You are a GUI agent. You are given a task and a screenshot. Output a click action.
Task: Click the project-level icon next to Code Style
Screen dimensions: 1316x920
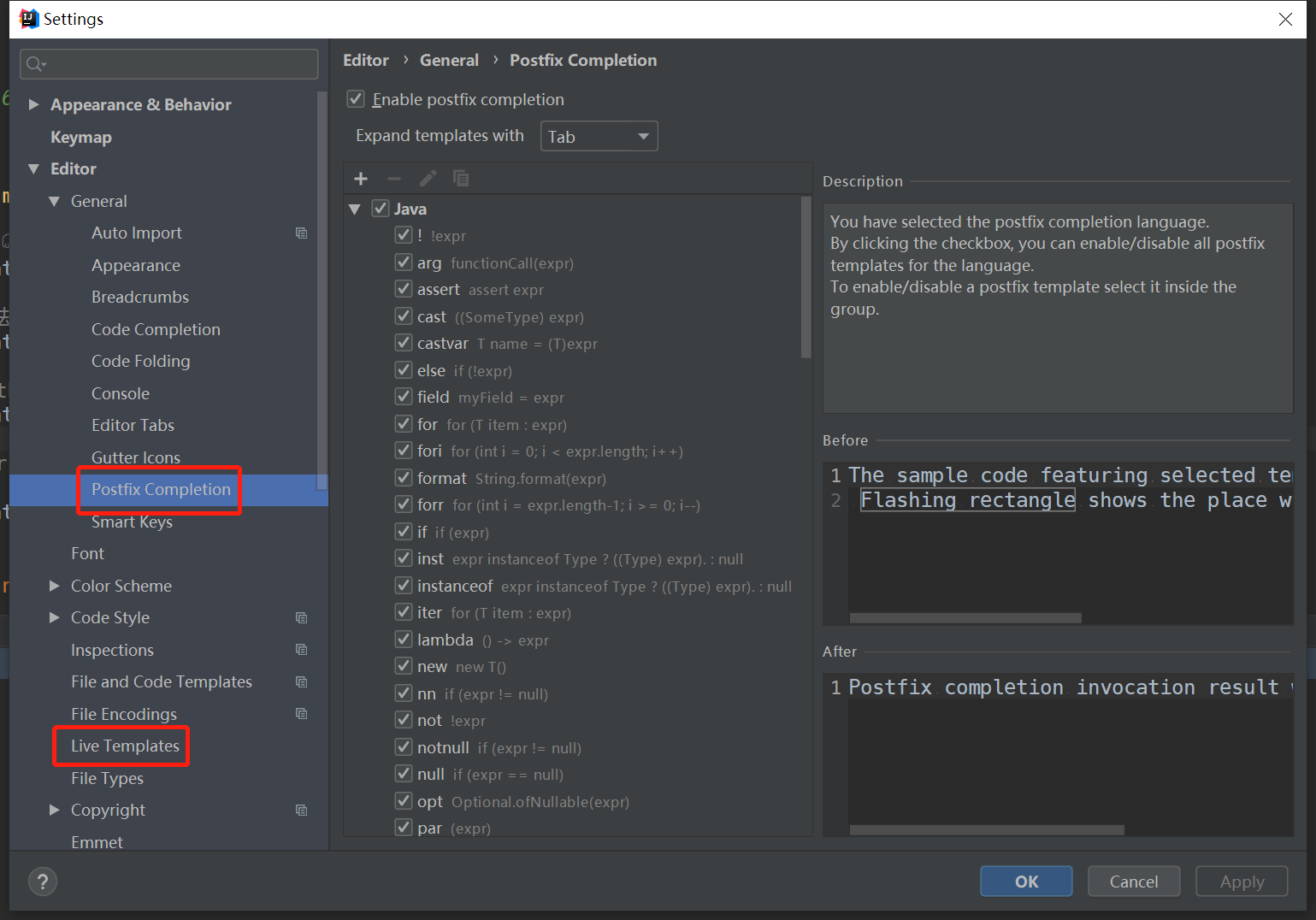click(301, 618)
